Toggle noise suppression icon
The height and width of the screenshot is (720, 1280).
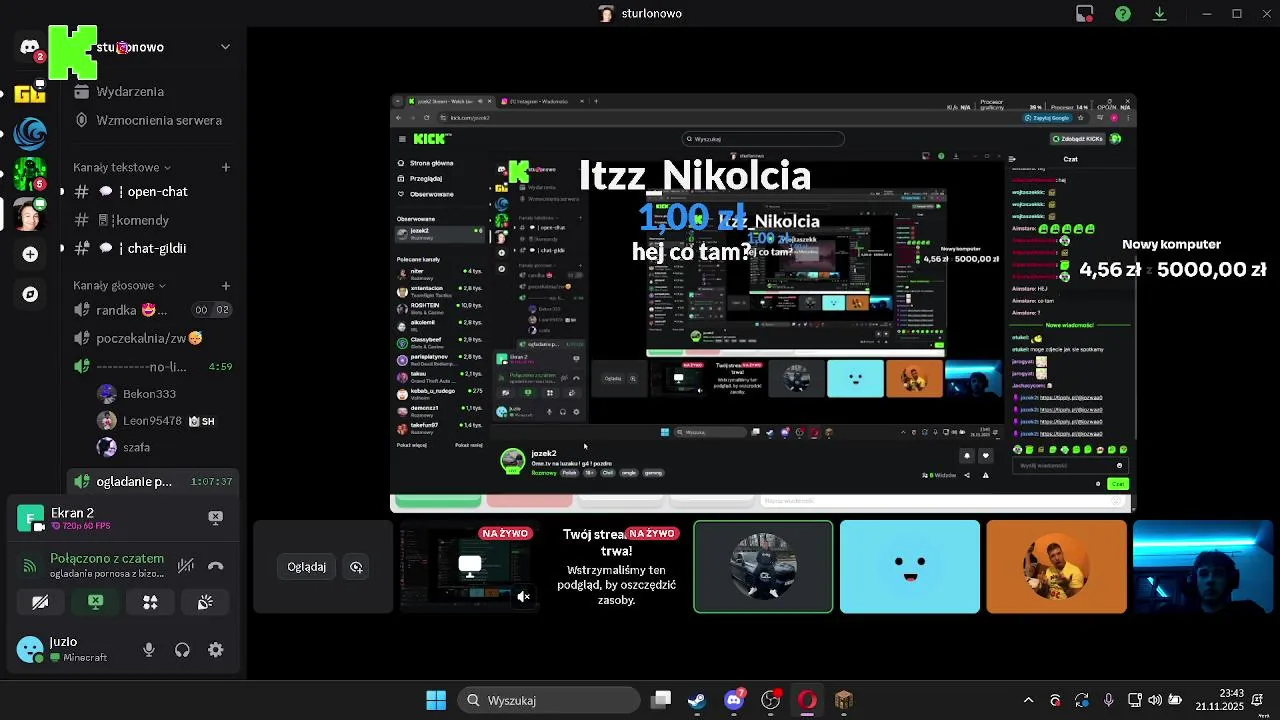pyautogui.click(x=186, y=566)
